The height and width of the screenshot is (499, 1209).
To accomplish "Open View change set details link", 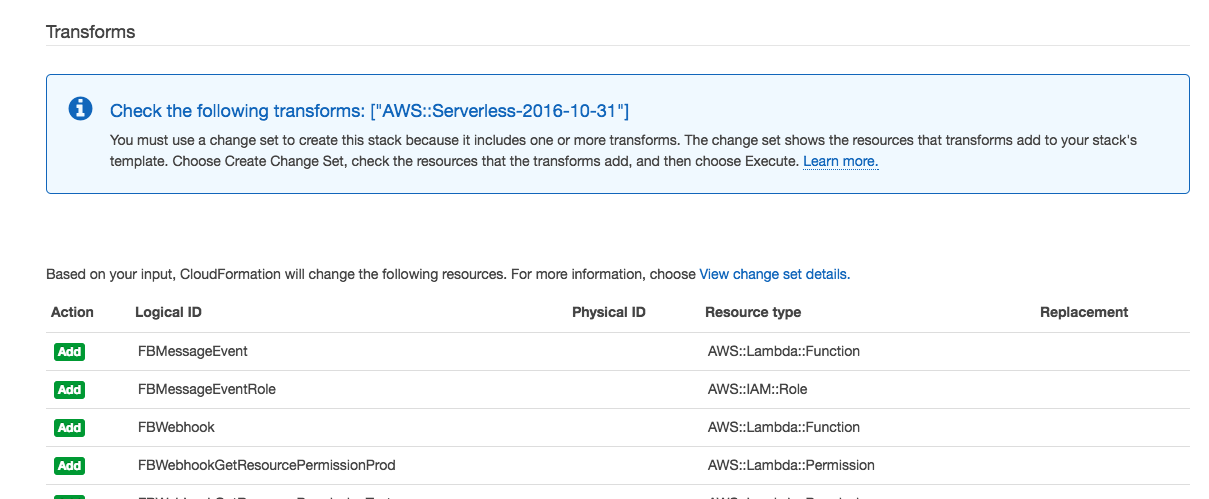I will (x=774, y=274).
